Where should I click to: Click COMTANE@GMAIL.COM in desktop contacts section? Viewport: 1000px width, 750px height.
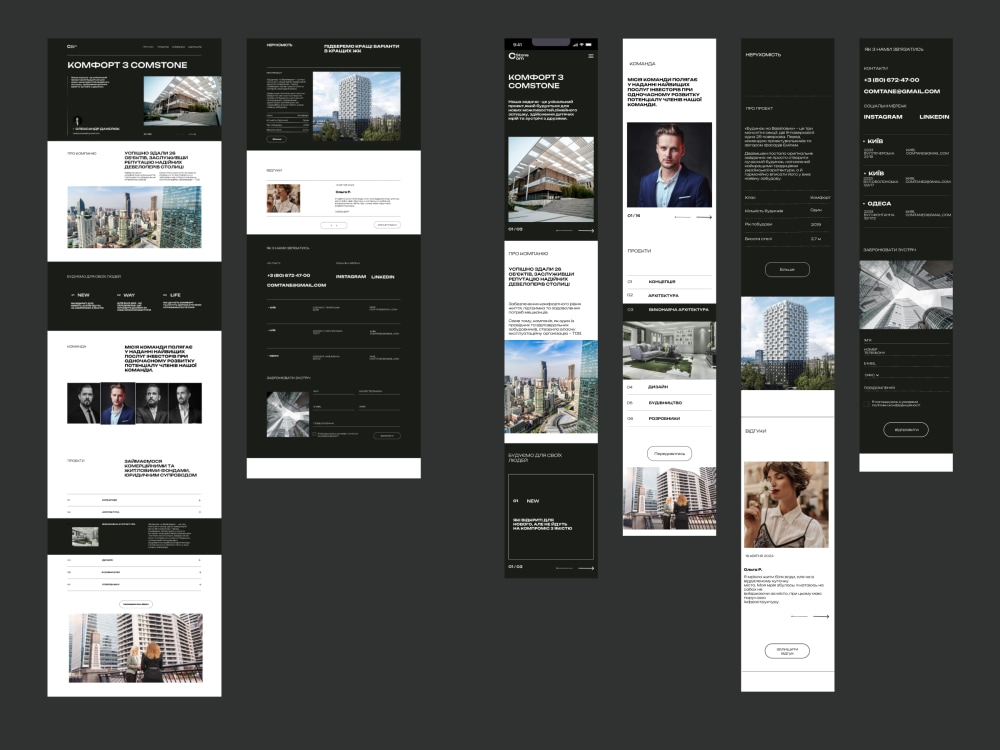297,285
